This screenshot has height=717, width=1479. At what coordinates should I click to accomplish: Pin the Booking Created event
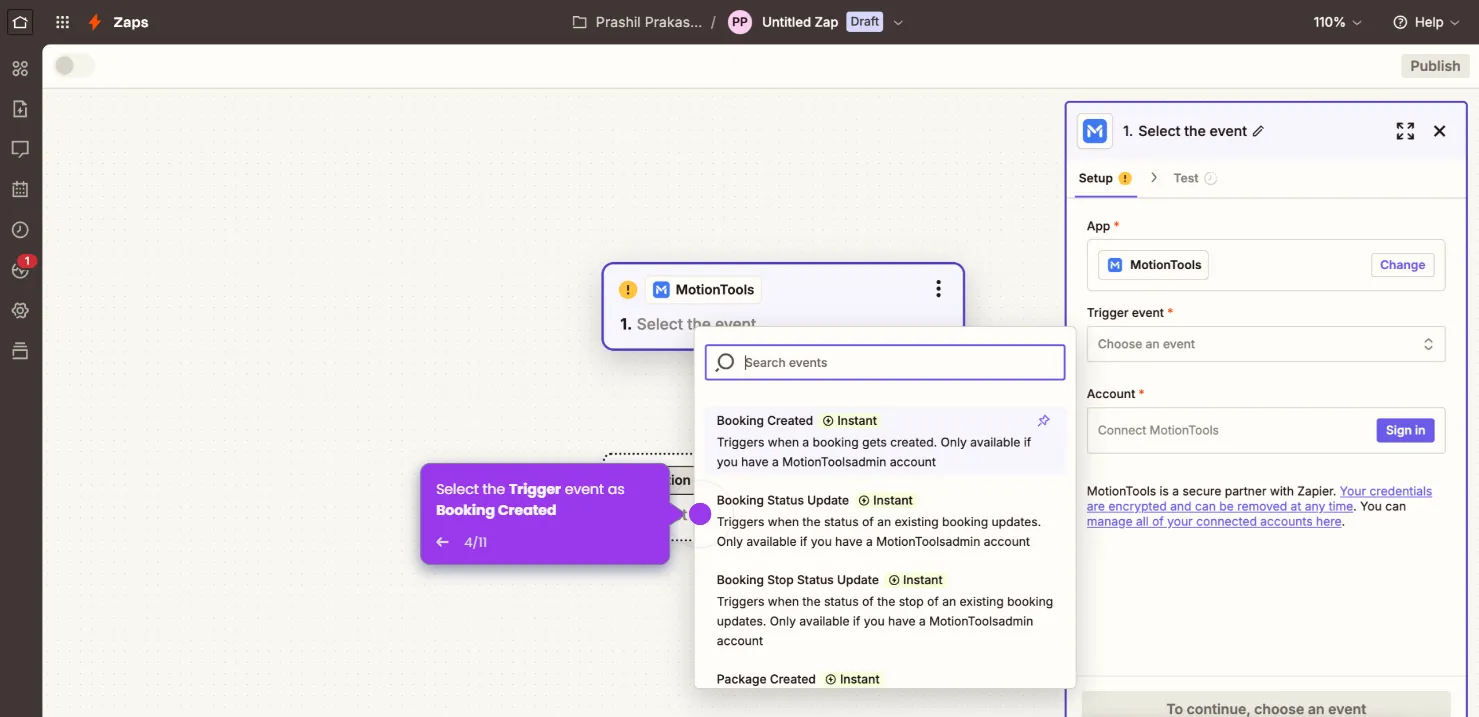(x=1043, y=420)
